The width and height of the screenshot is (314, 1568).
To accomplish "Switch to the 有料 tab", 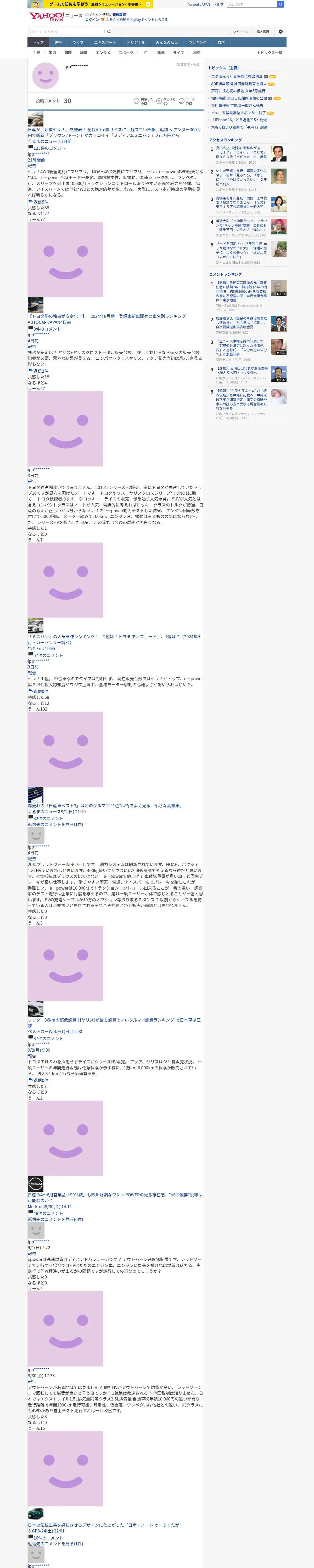I will (x=221, y=43).
